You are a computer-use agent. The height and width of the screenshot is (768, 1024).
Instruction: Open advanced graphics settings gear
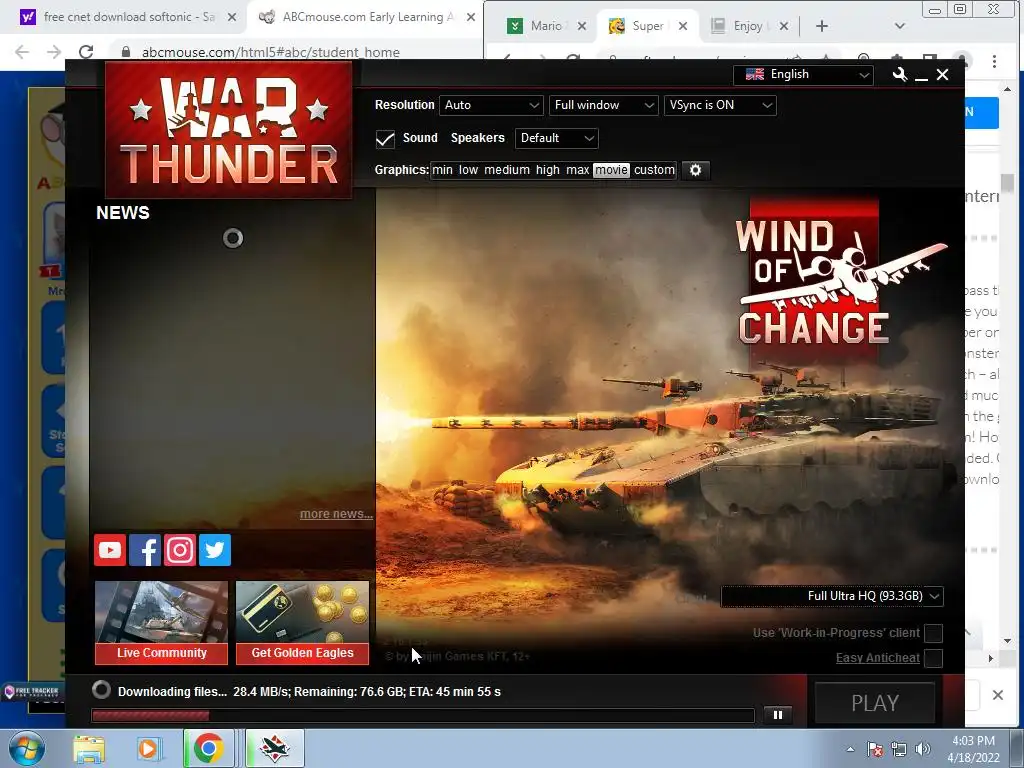[696, 170]
